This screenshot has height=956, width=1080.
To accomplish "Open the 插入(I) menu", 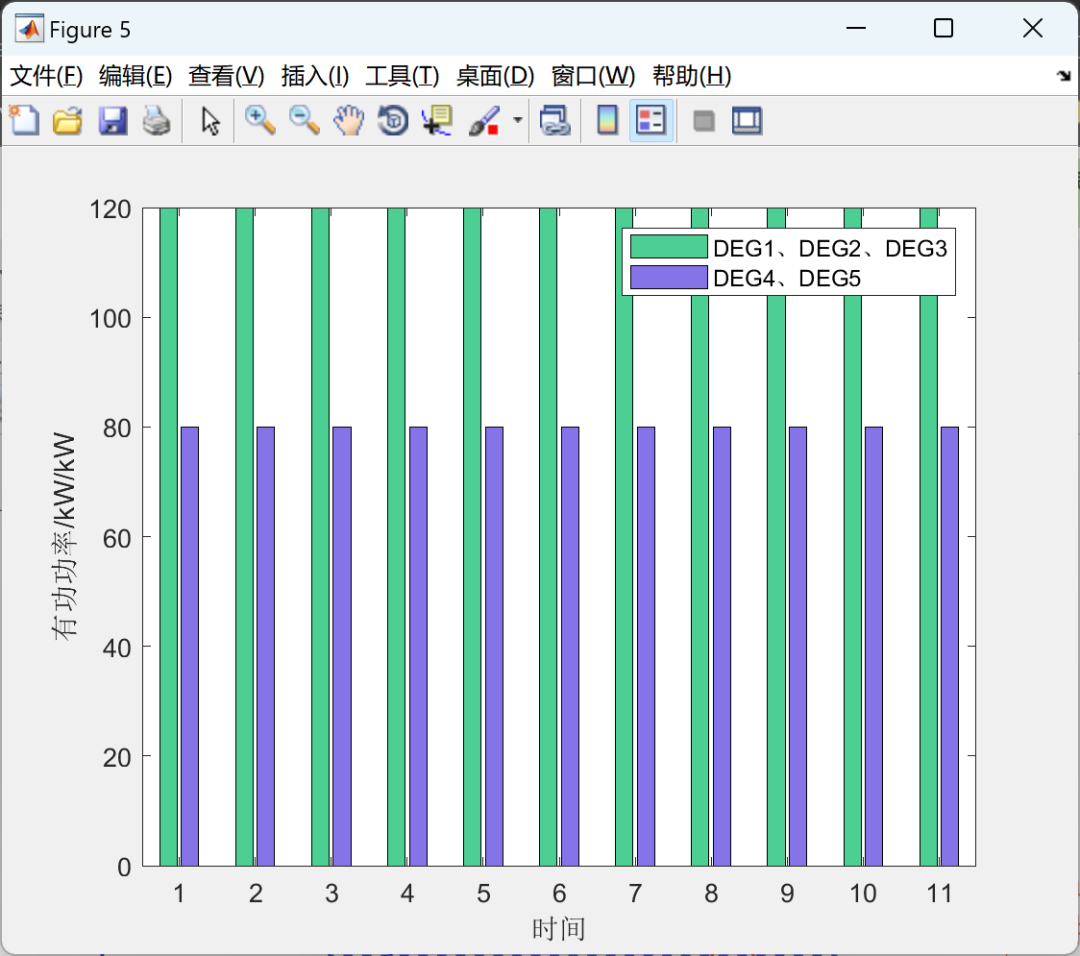I will point(315,76).
